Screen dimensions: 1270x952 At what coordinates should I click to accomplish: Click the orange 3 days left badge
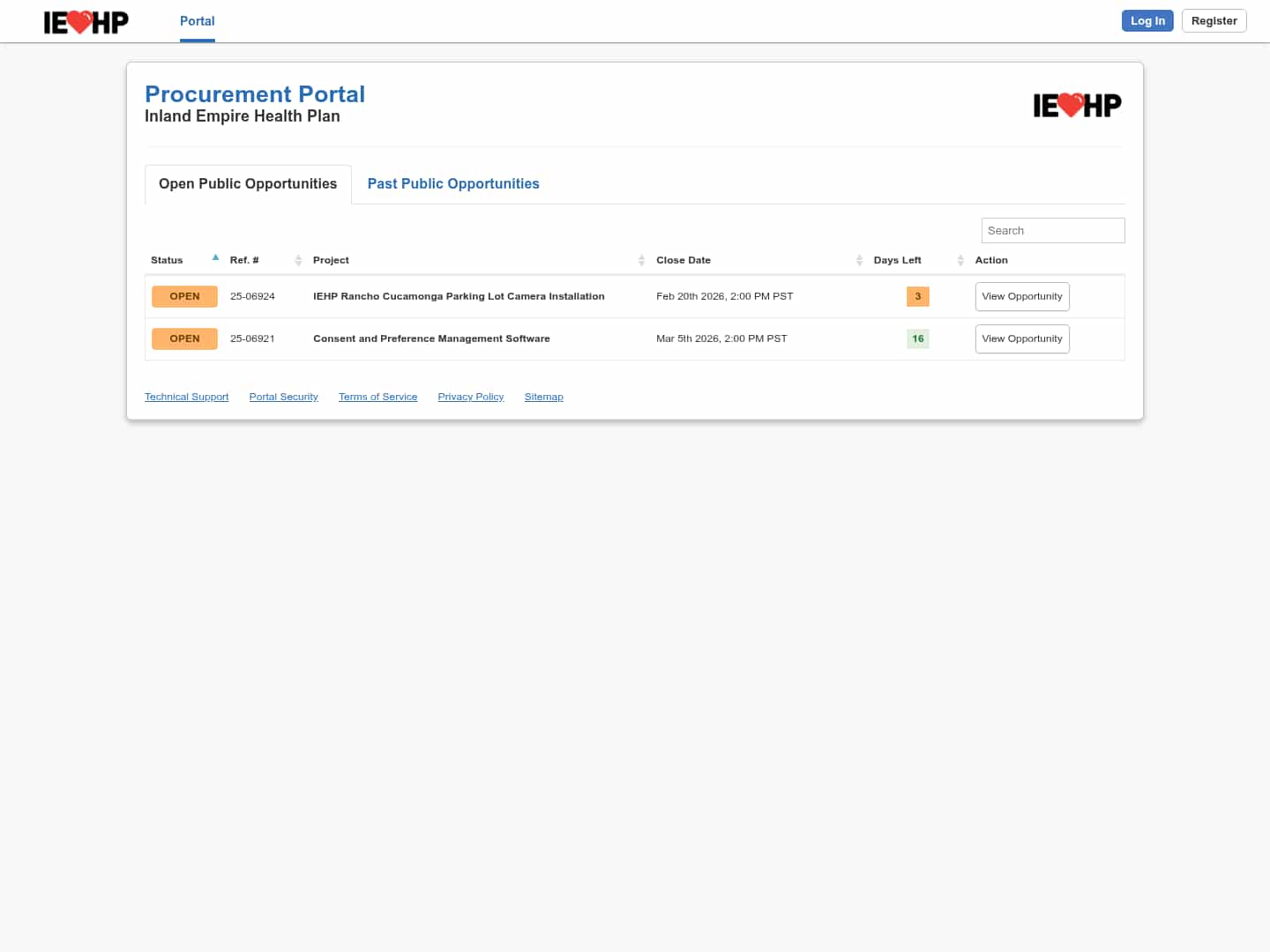click(917, 297)
